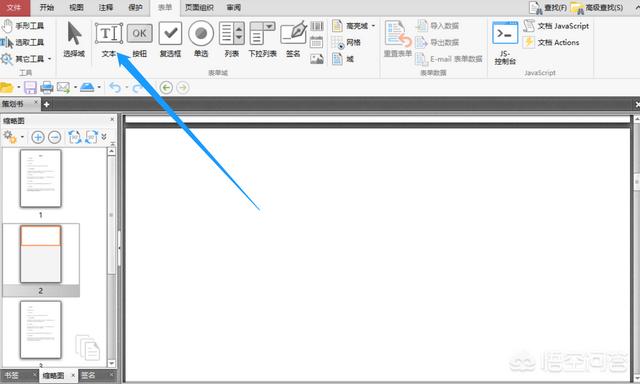The height and width of the screenshot is (384, 640).
Task: Select the 复选框 checkbox field tool
Action: pyautogui.click(x=170, y=40)
